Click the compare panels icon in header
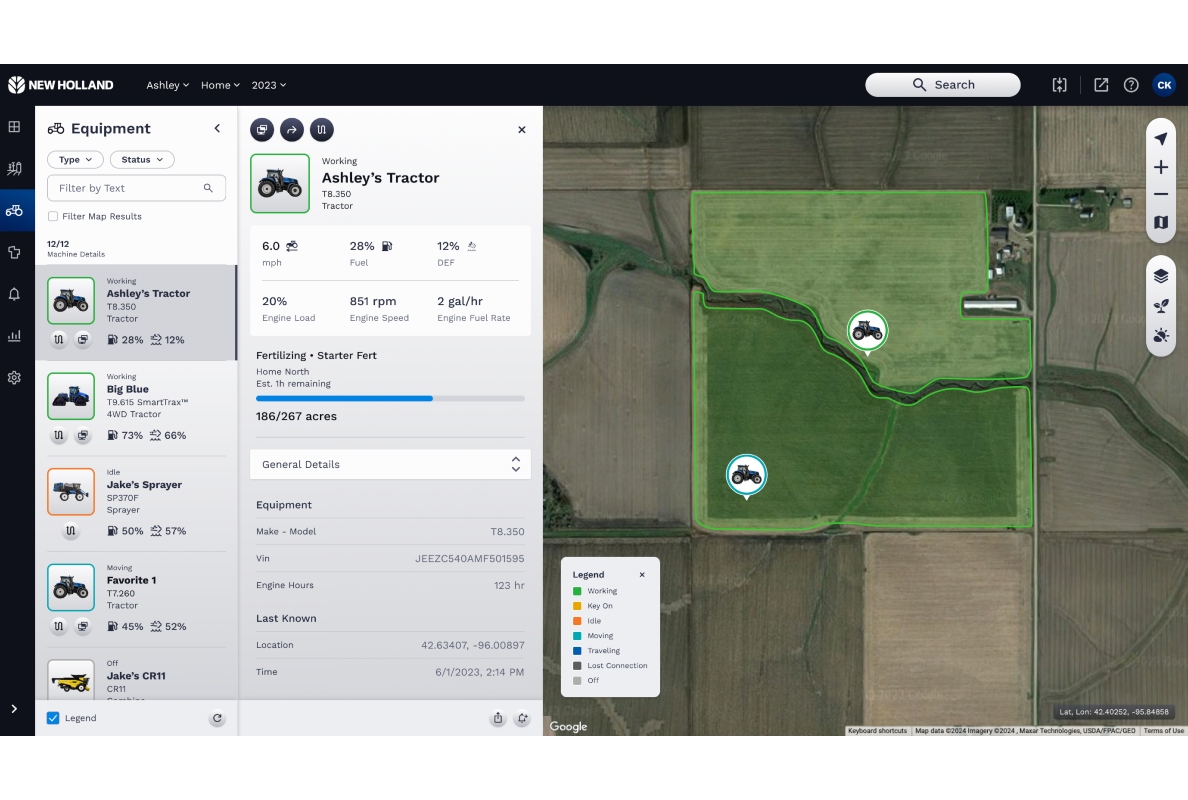The image size is (1188, 800). tap(1059, 85)
